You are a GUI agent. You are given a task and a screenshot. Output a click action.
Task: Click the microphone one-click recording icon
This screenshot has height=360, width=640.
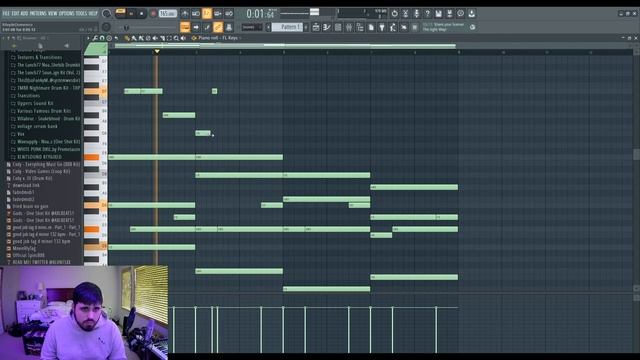[x=416, y=13]
